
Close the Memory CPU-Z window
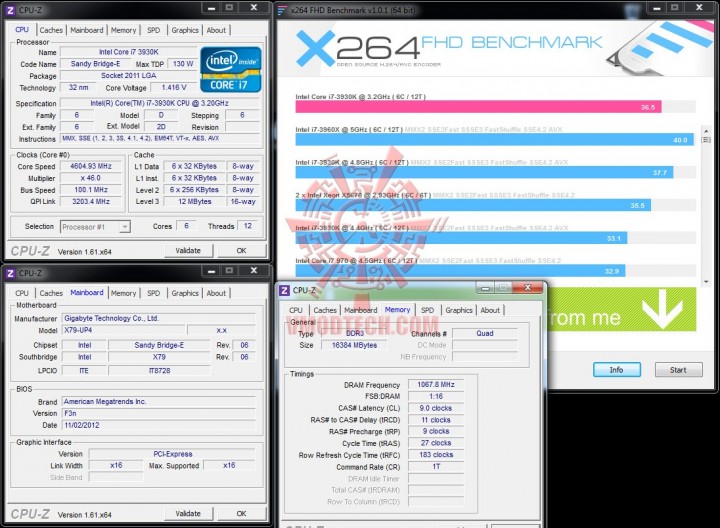(528, 288)
